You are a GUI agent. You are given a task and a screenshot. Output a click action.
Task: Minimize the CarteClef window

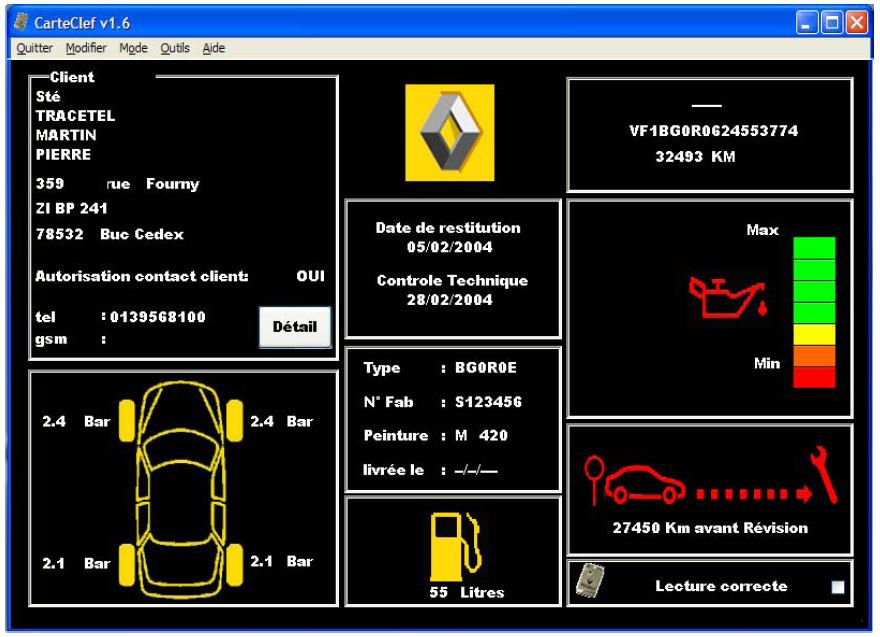point(806,23)
